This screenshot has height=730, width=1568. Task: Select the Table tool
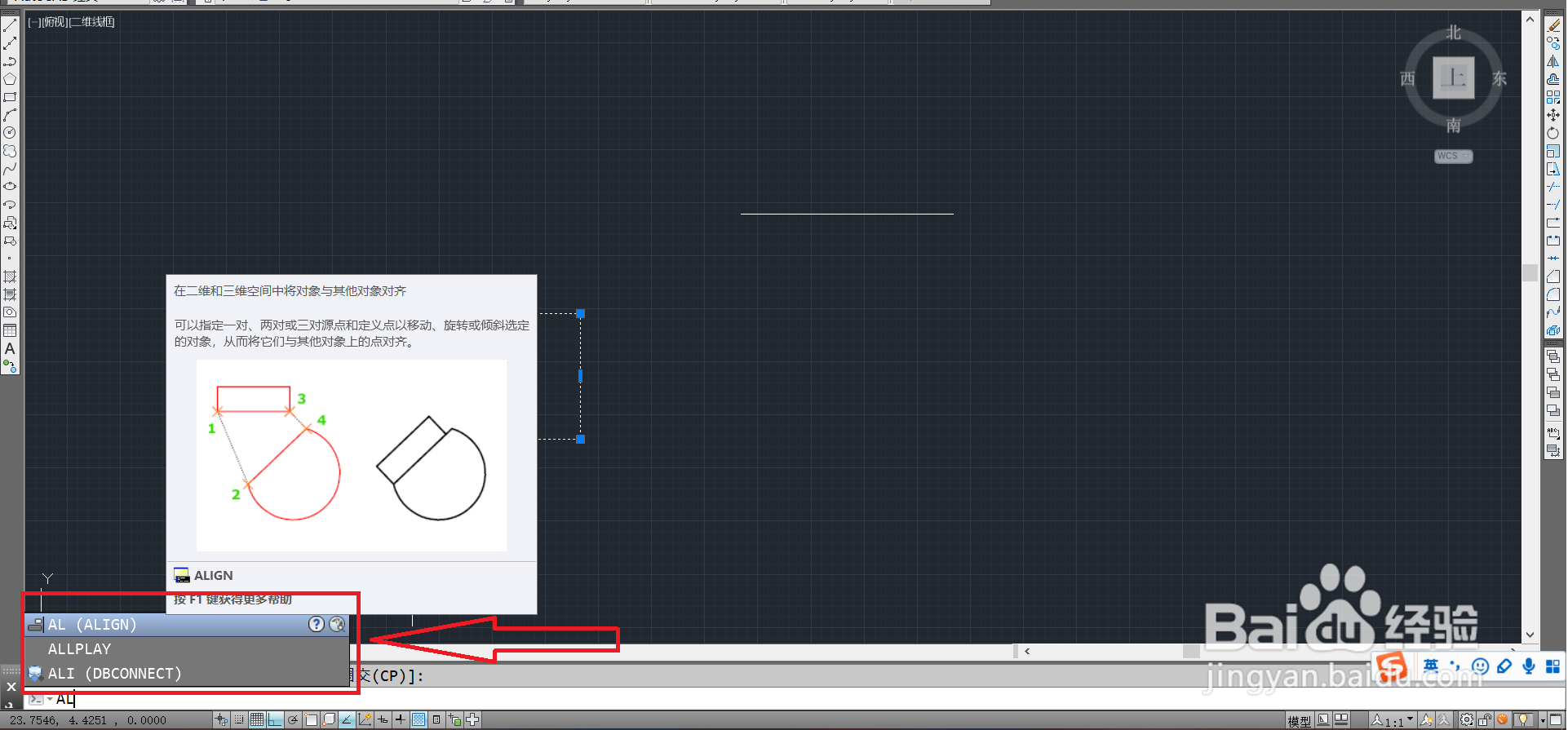click(10, 330)
